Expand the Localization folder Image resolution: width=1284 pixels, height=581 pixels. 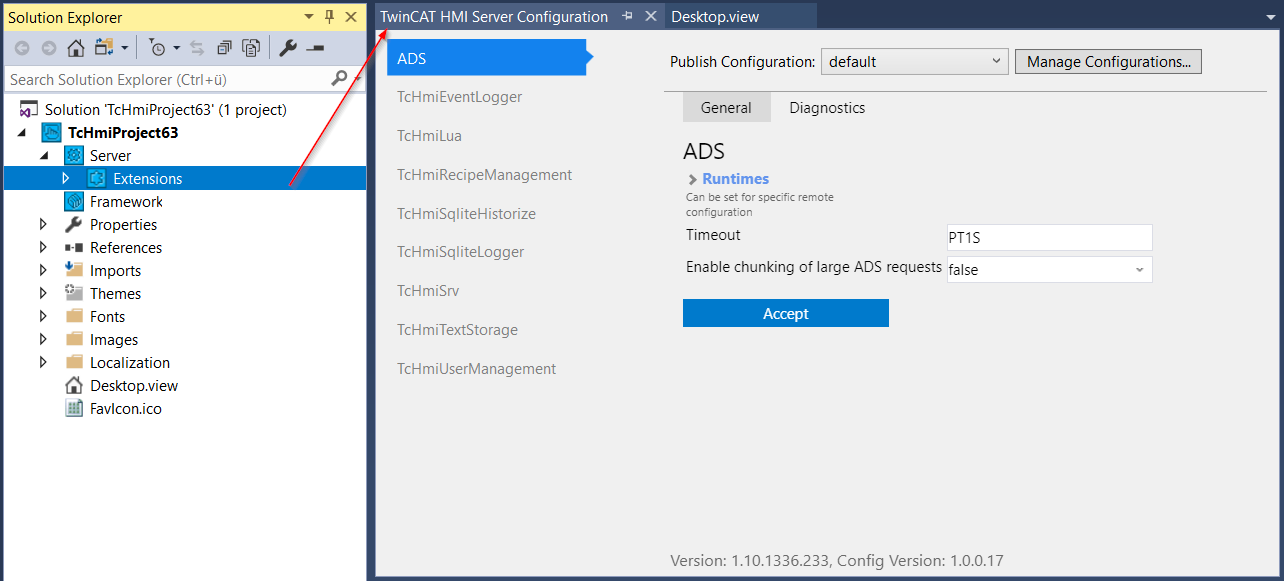[x=43, y=362]
